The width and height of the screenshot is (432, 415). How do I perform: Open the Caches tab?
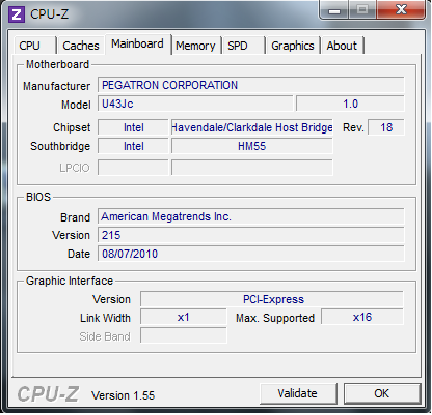81,45
